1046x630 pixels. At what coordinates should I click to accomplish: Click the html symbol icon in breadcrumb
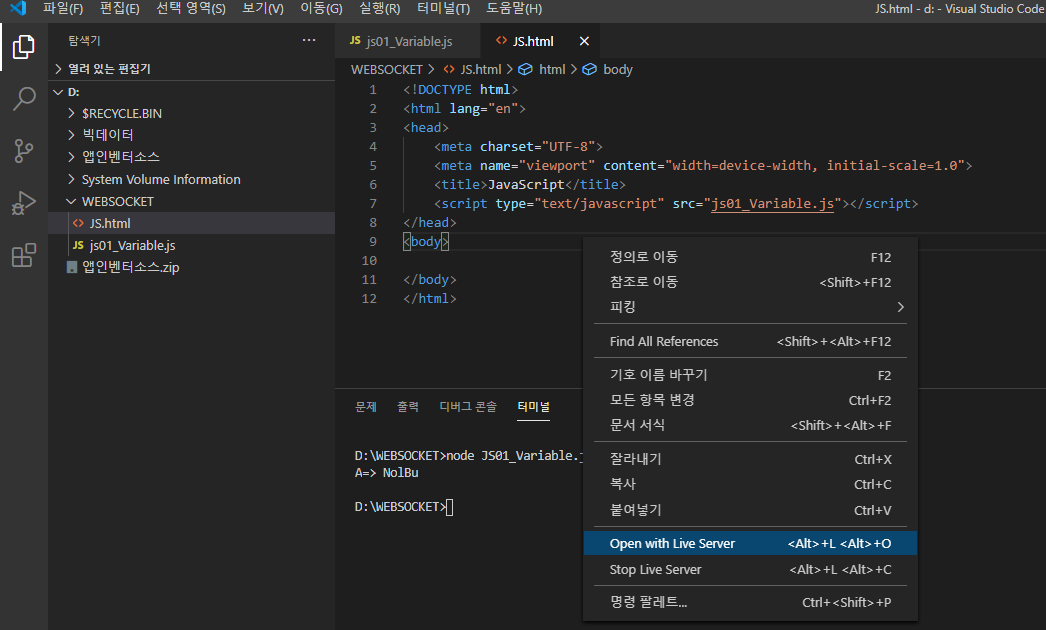[526, 69]
